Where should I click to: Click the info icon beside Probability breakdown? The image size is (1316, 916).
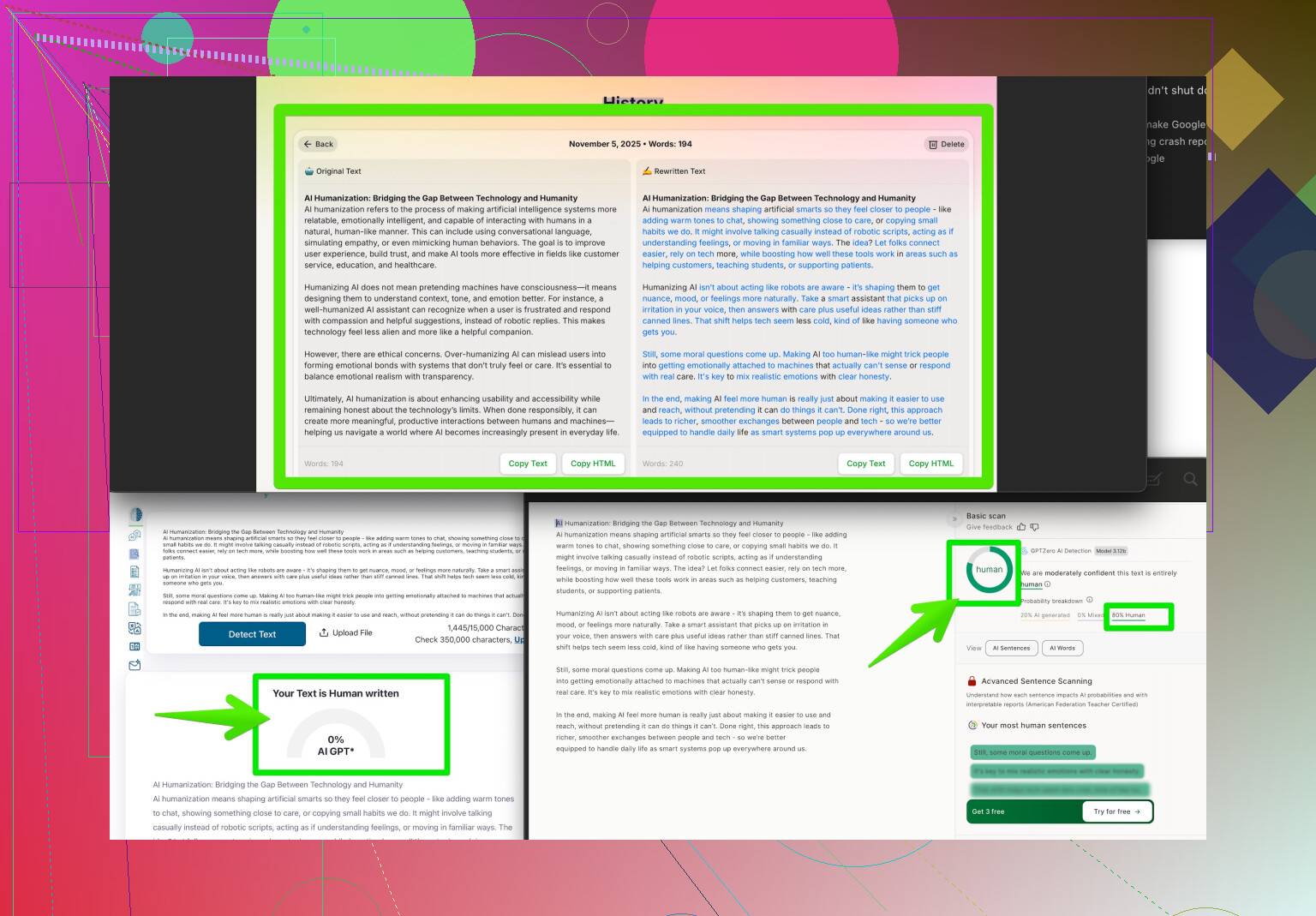[x=1090, y=601]
